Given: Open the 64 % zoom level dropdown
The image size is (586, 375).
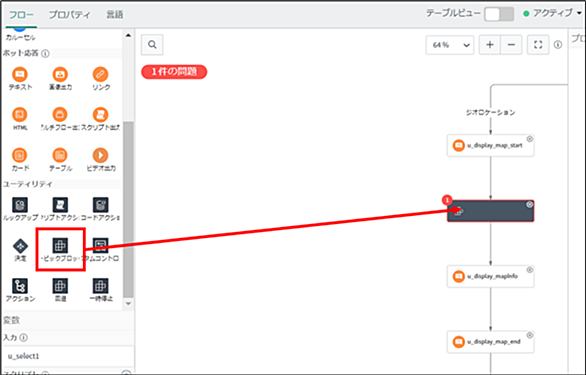Looking at the screenshot, I should (x=450, y=45).
